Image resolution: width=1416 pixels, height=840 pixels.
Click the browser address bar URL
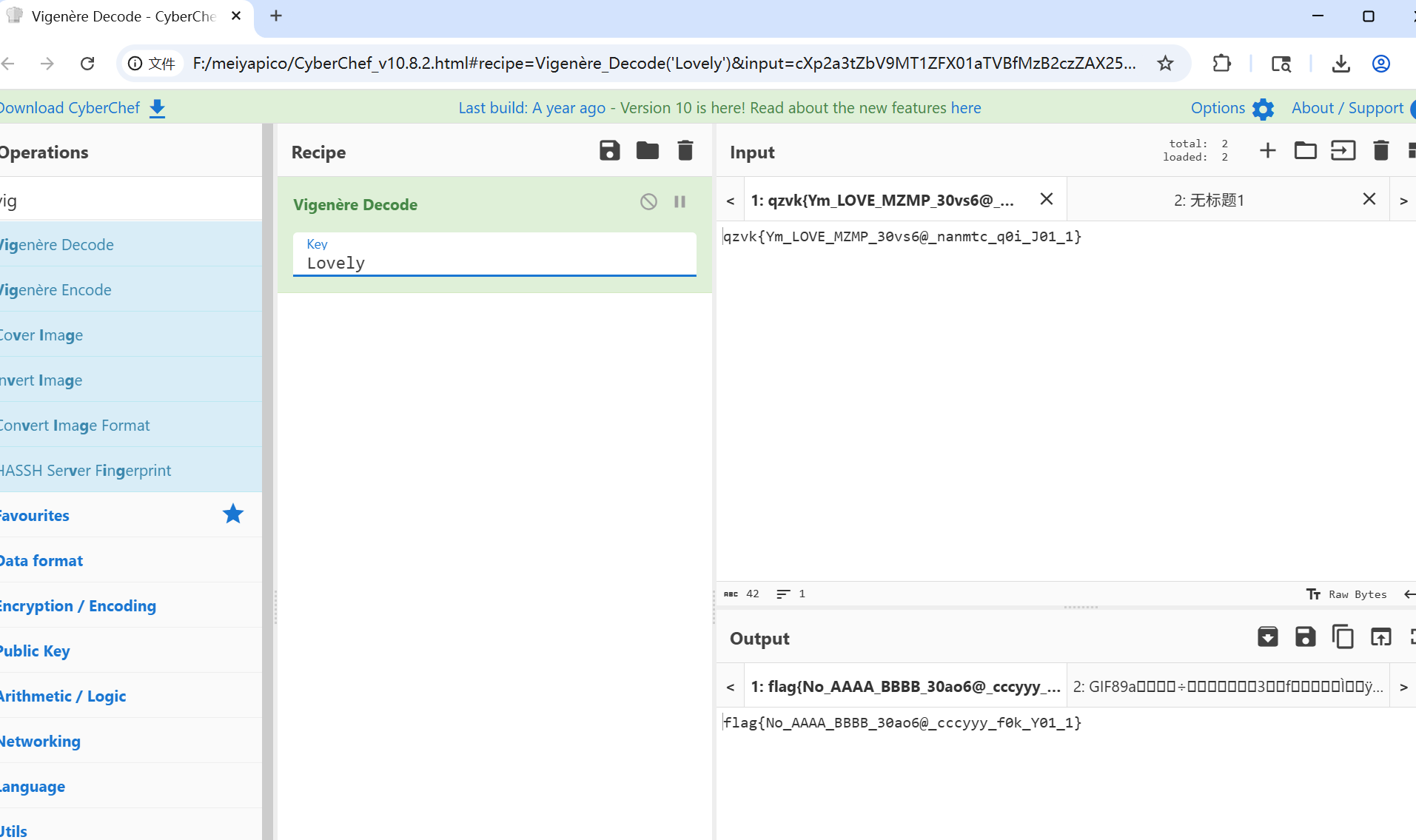pos(664,64)
